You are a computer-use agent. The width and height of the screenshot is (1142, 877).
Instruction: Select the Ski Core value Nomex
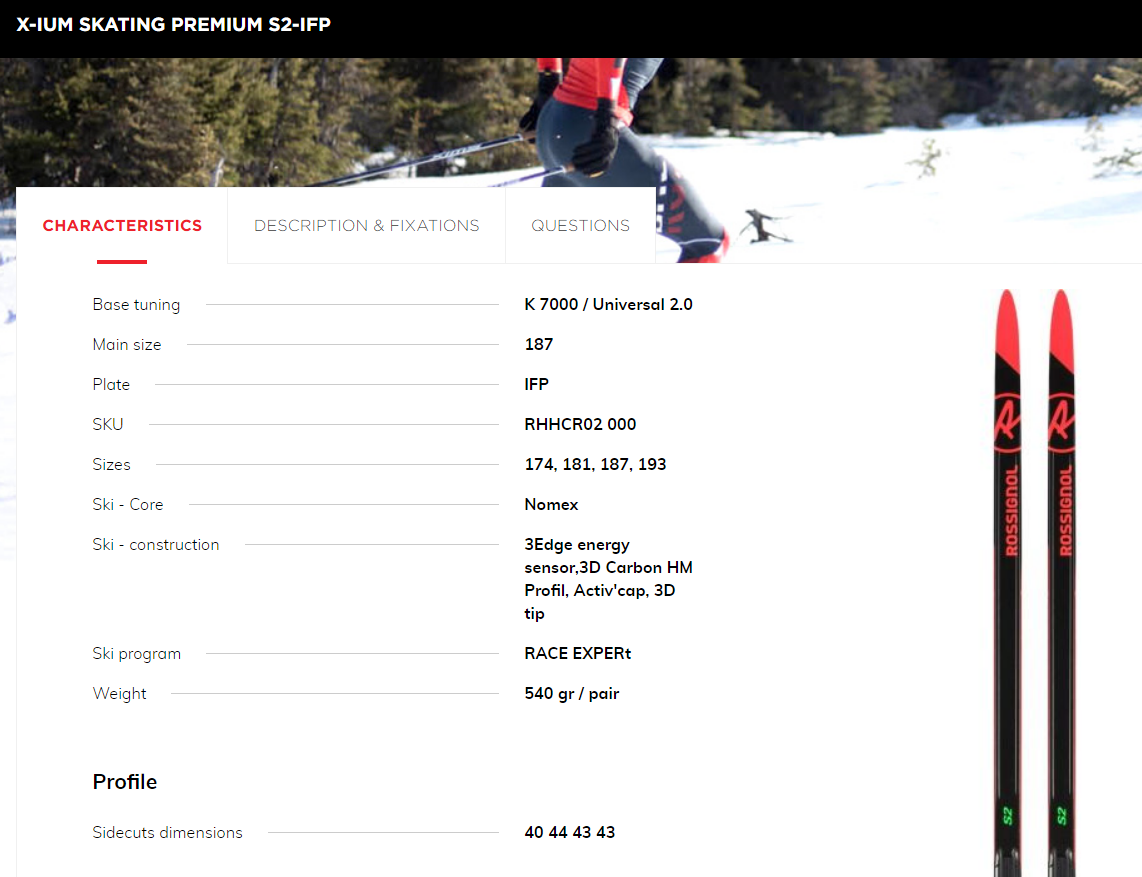[551, 504]
